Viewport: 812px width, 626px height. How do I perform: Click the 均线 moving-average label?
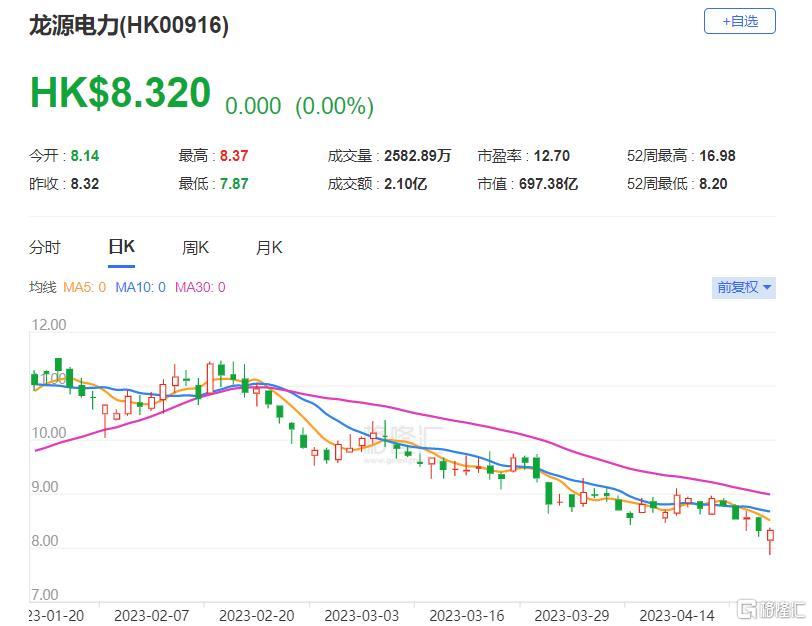(x=42, y=287)
